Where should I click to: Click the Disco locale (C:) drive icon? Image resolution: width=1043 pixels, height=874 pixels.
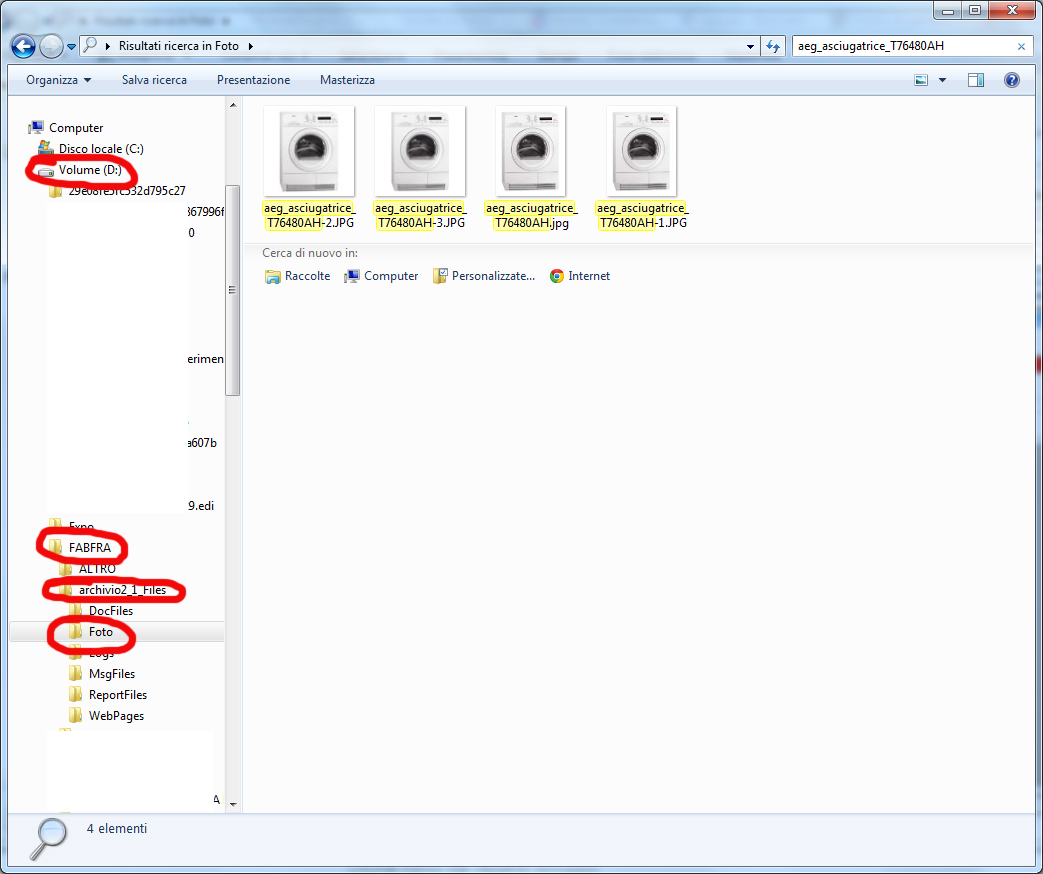click(45, 148)
